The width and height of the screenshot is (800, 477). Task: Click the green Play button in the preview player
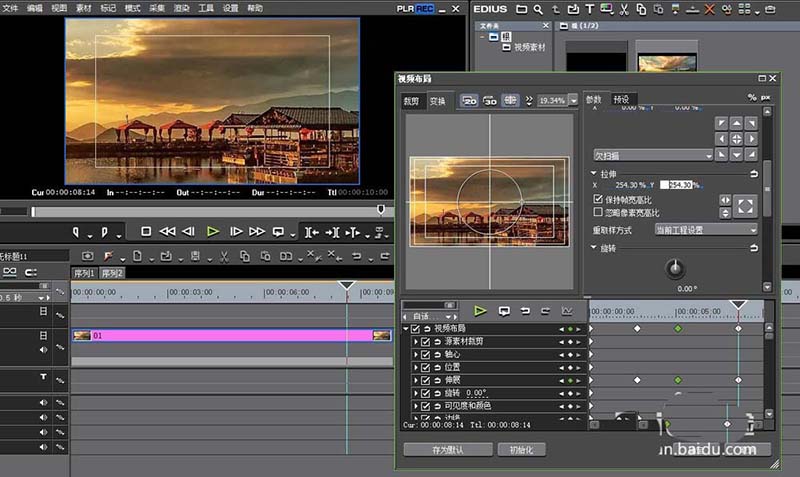212,231
